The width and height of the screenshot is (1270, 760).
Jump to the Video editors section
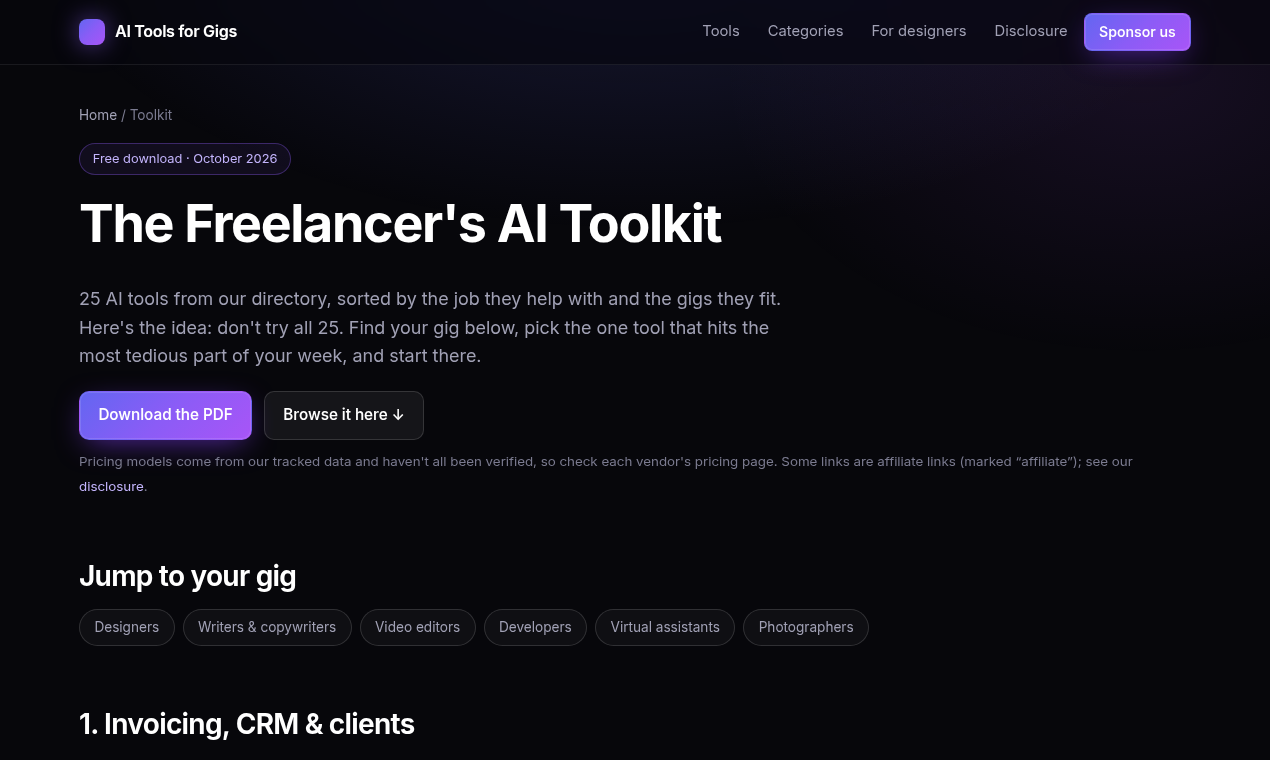[x=418, y=627]
